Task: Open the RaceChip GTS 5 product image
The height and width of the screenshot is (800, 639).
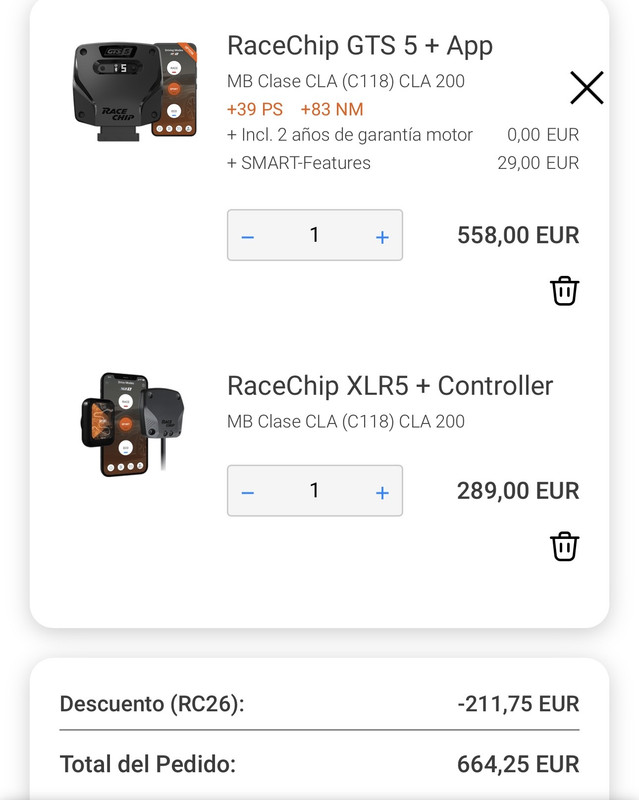Action: [x=136, y=91]
